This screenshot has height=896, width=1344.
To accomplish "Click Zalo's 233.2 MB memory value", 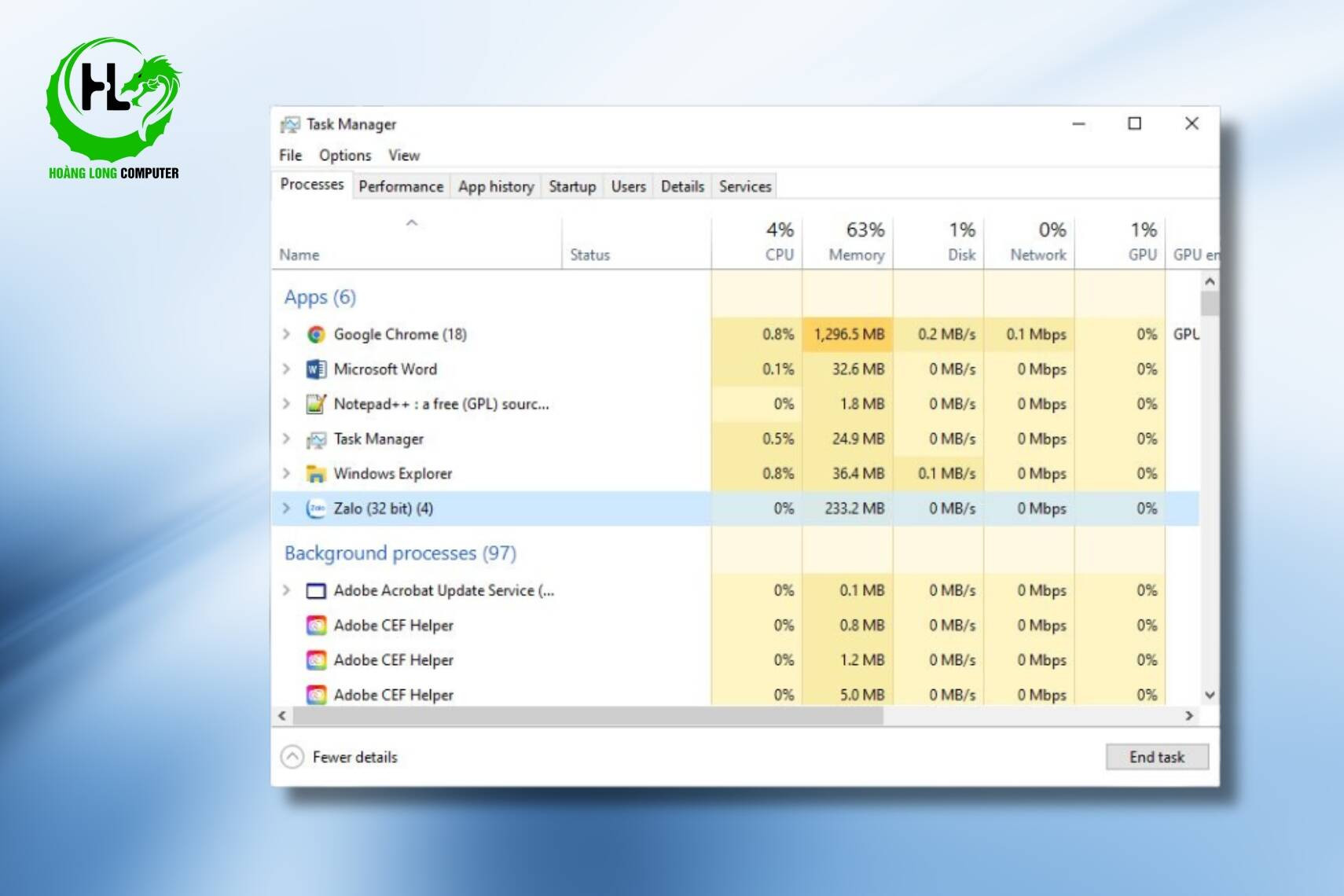I will click(x=854, y=509).
